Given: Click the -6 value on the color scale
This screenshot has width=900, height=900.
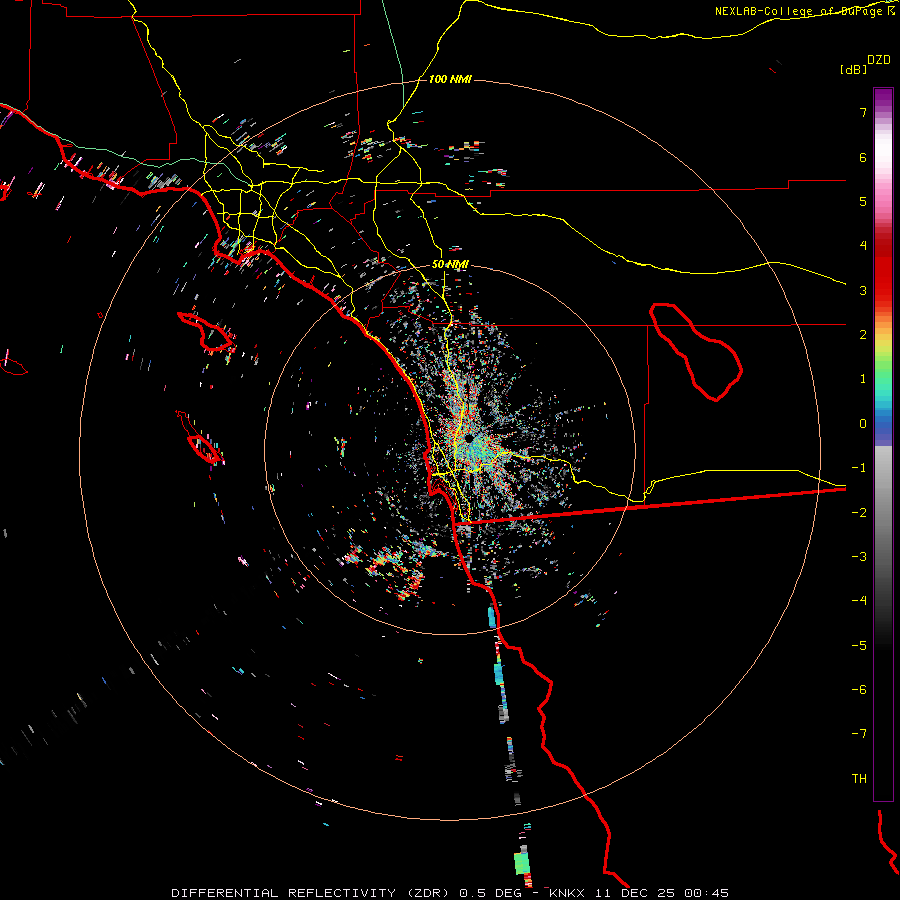Looking at the screenshot, I should coord(859,690).
